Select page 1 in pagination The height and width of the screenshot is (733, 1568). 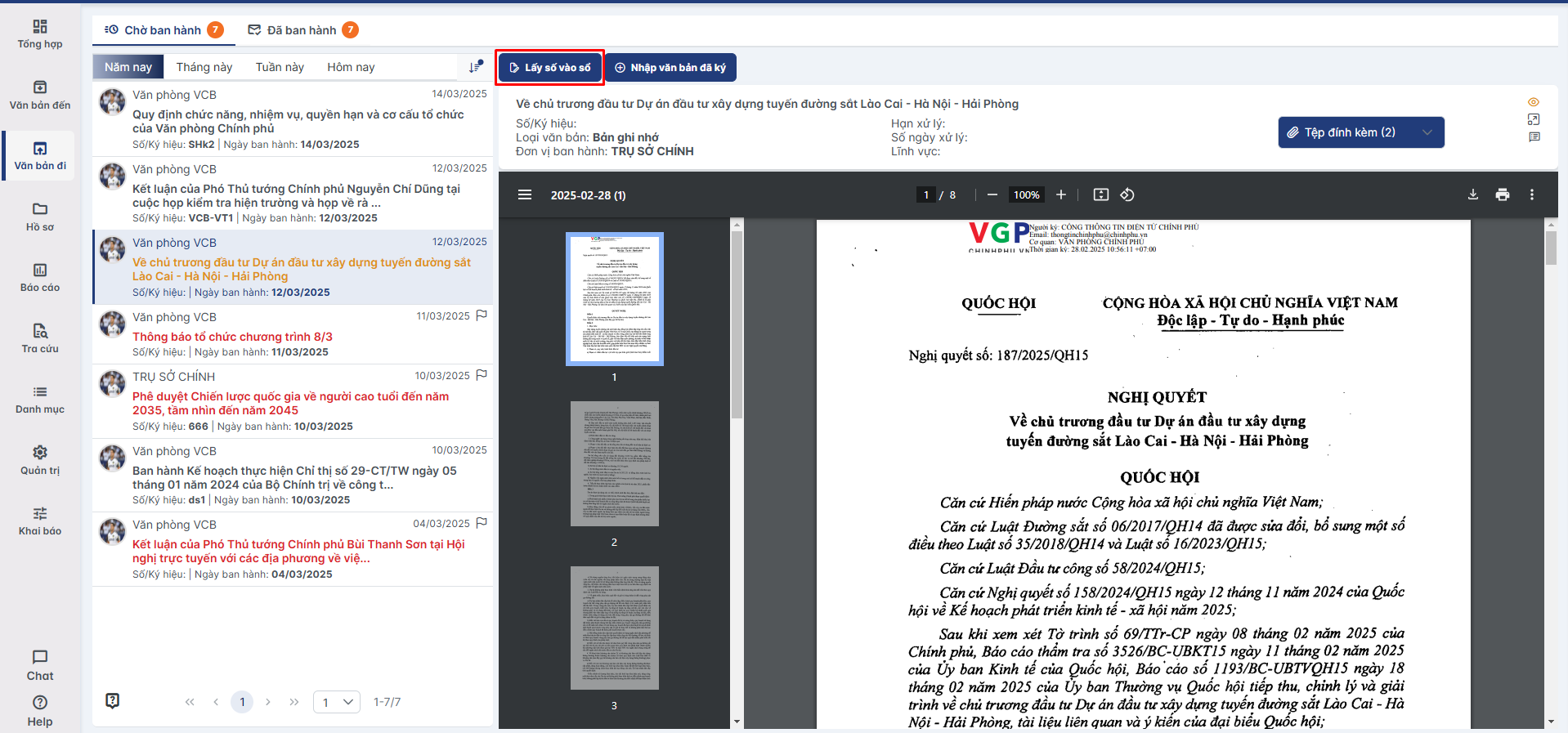click(x=242, y=702)
